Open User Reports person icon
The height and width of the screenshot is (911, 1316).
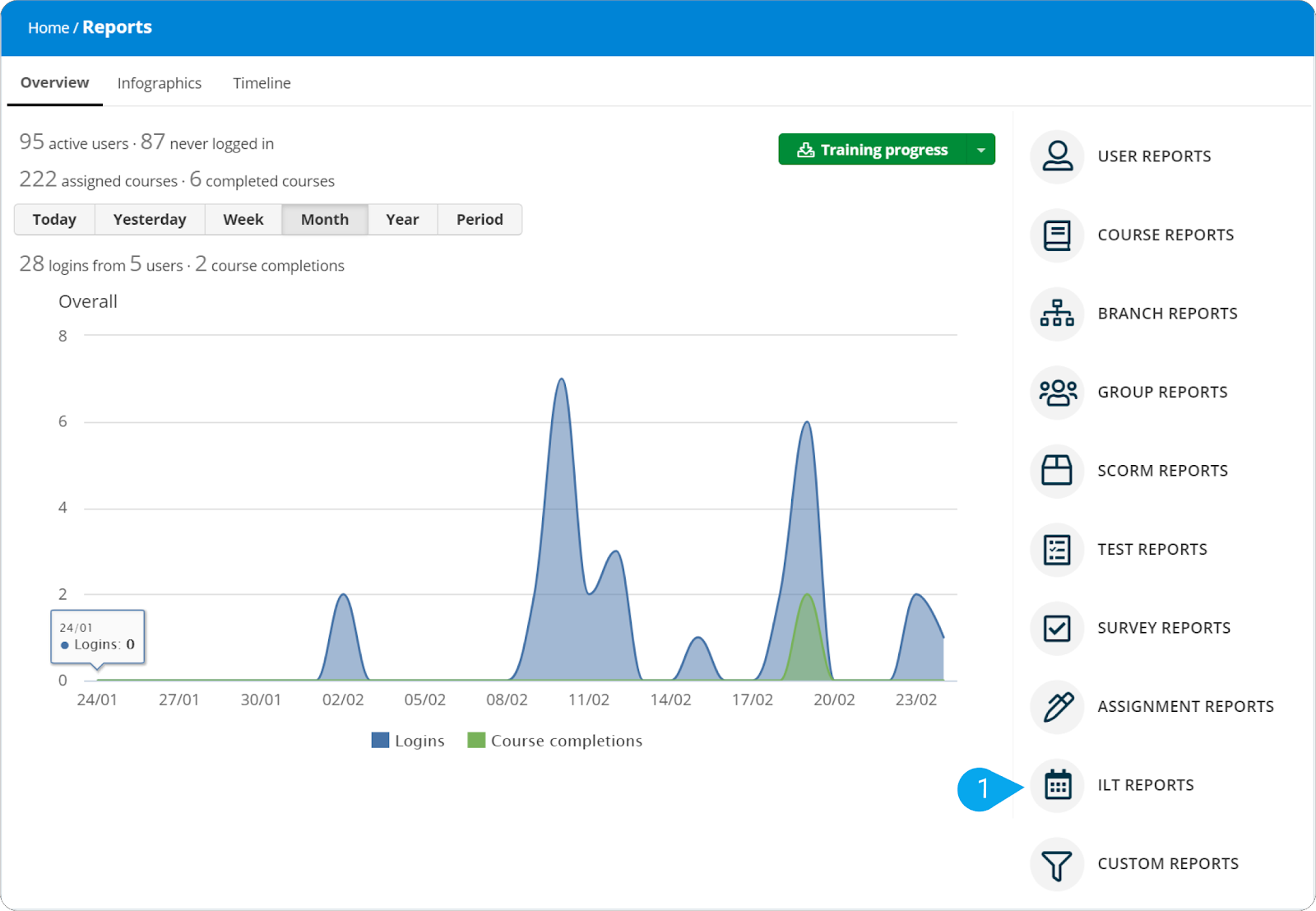[x=1057, y=156]
